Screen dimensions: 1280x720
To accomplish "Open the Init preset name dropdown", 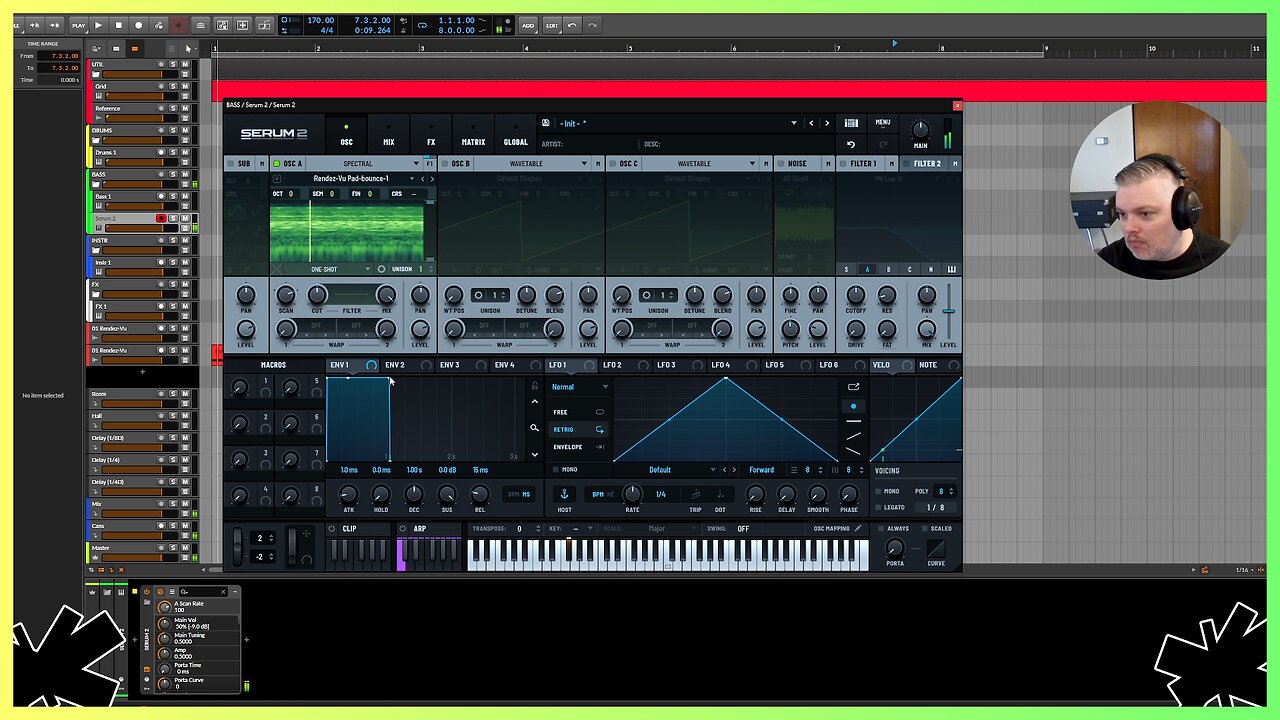I will click(x=794, y=123).
